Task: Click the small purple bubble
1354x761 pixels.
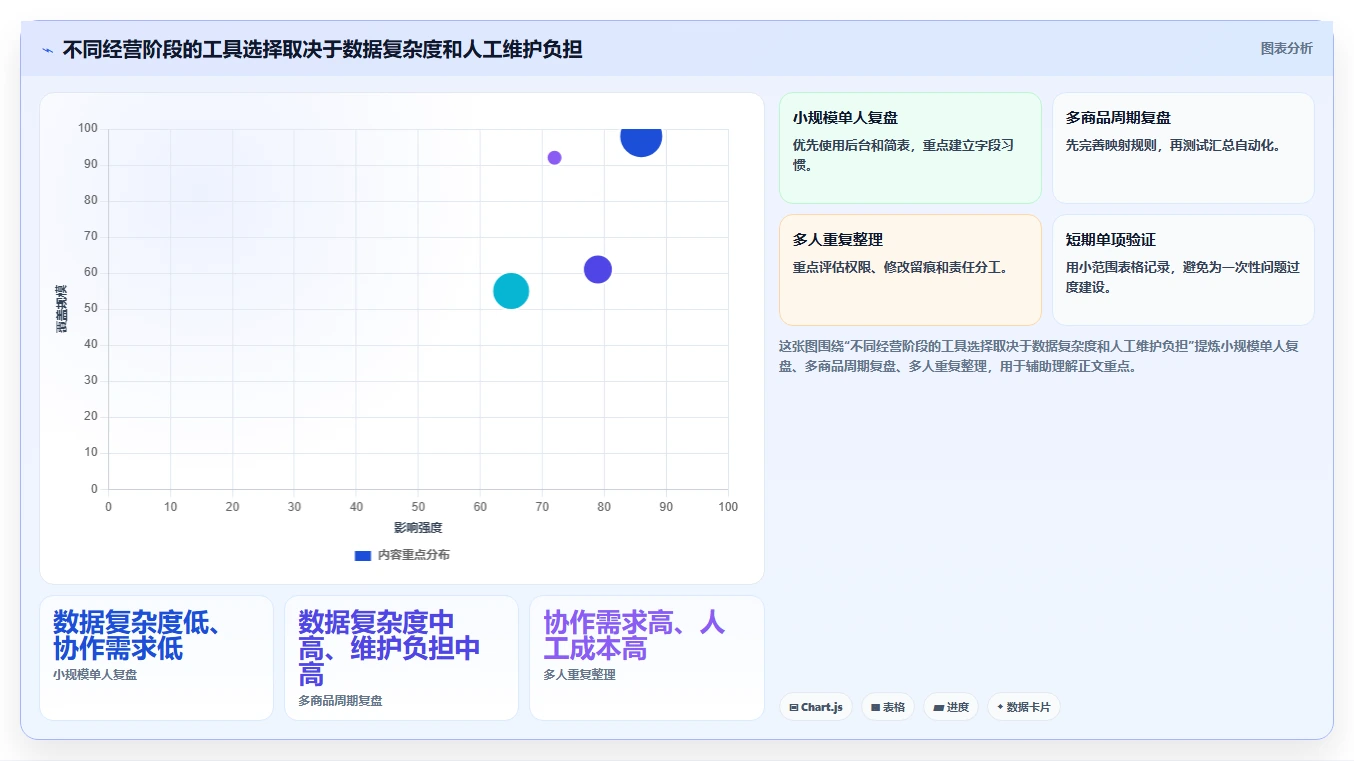Action: coord(554,158)
